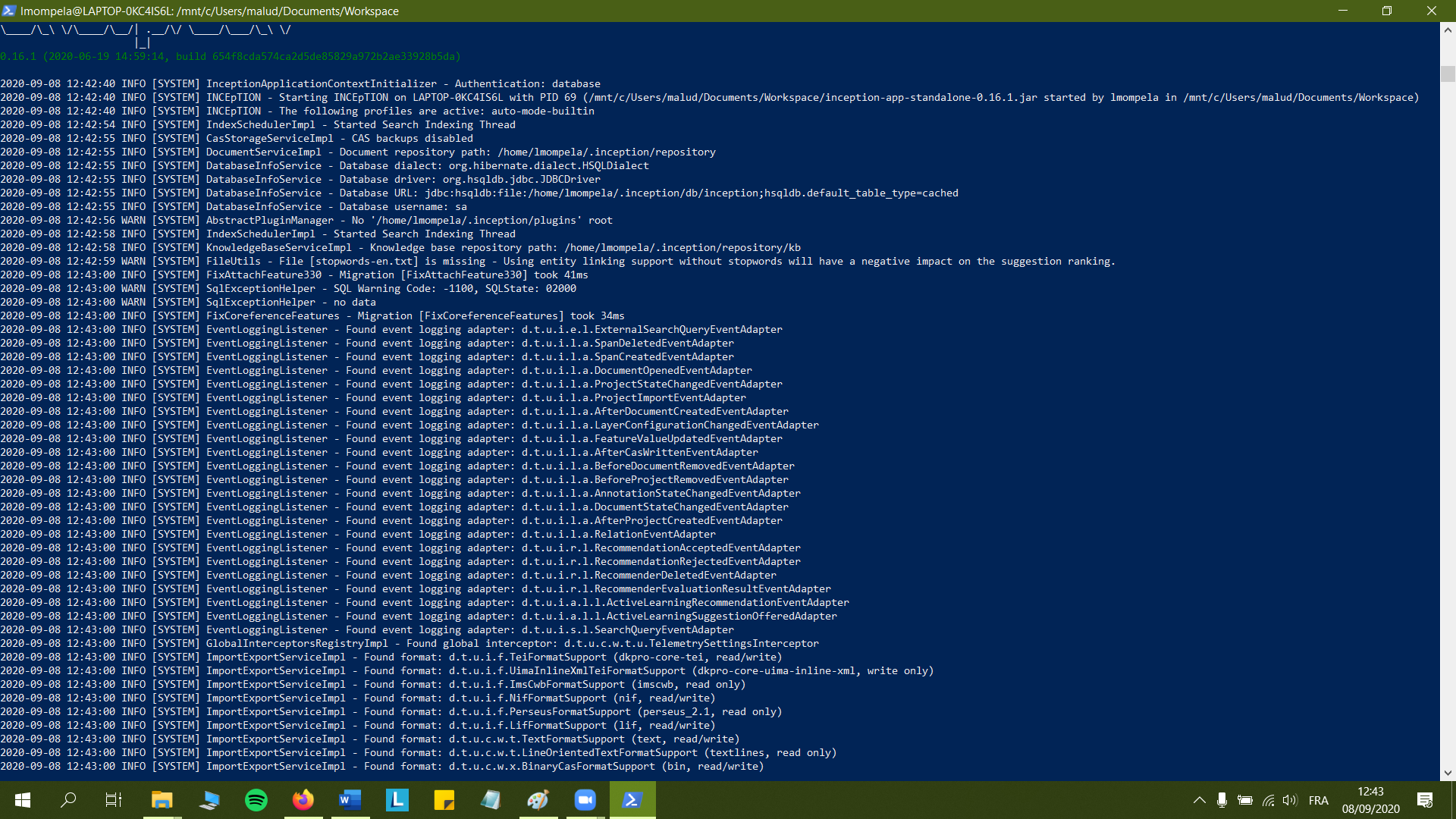Image resolution: width=1456 pixels, height=819 pixels.
Task: Switch FRA keyboard input language
Action: pyautogui.click(x=1319, y=800)
